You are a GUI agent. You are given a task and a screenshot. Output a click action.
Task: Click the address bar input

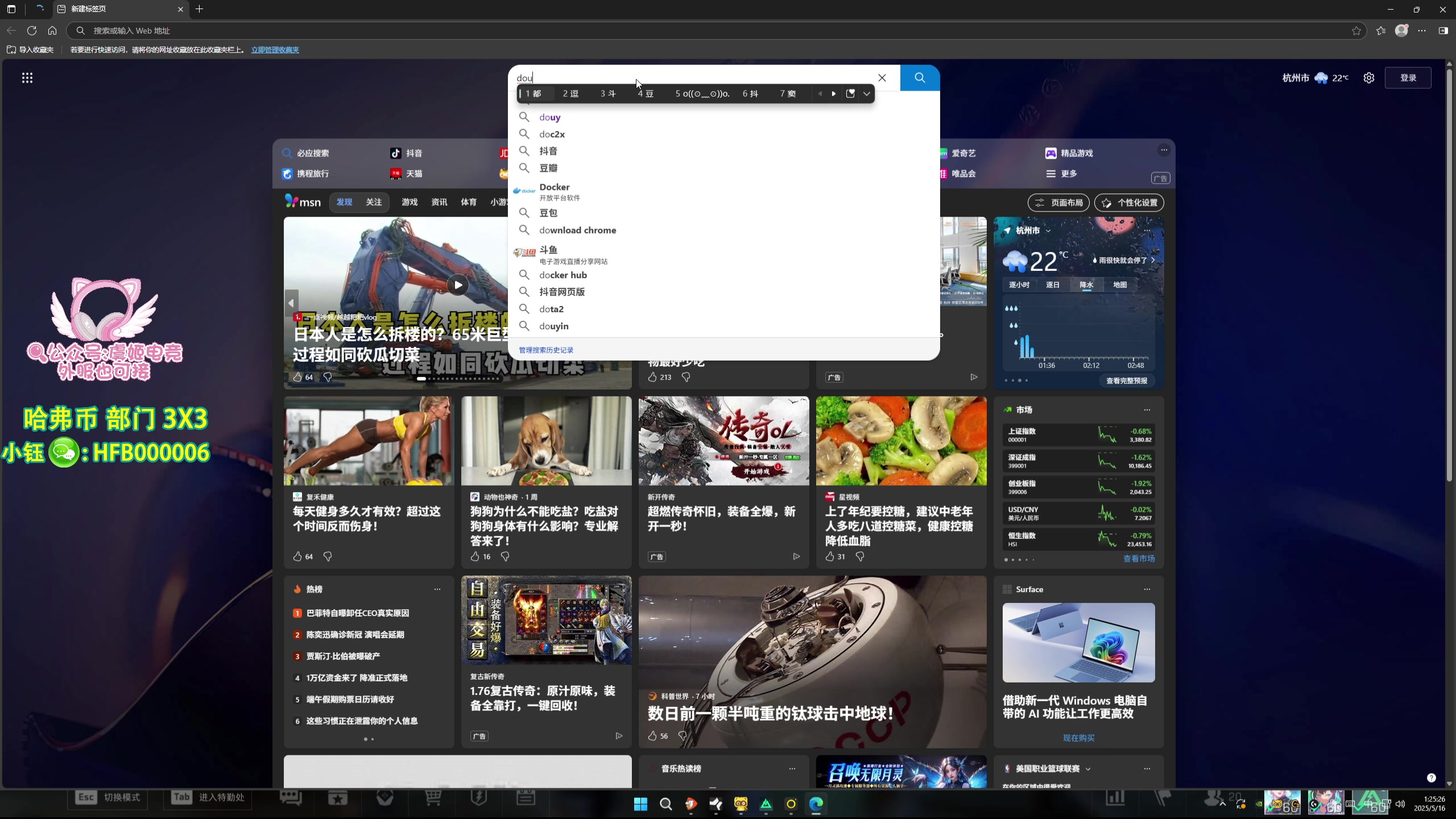718,31
